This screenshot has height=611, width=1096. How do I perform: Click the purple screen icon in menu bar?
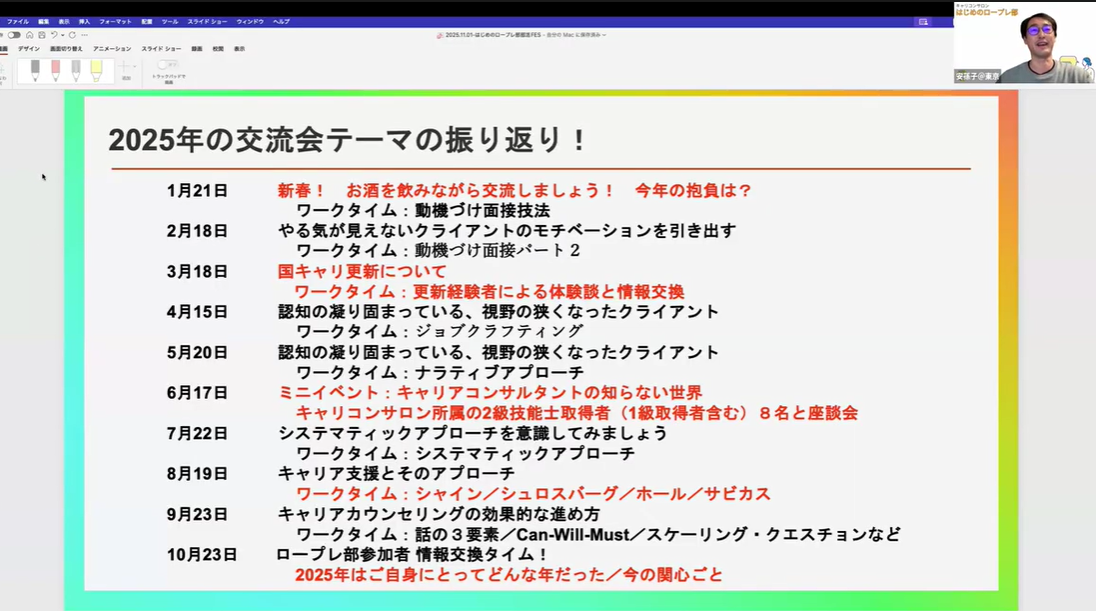(922, 21)
